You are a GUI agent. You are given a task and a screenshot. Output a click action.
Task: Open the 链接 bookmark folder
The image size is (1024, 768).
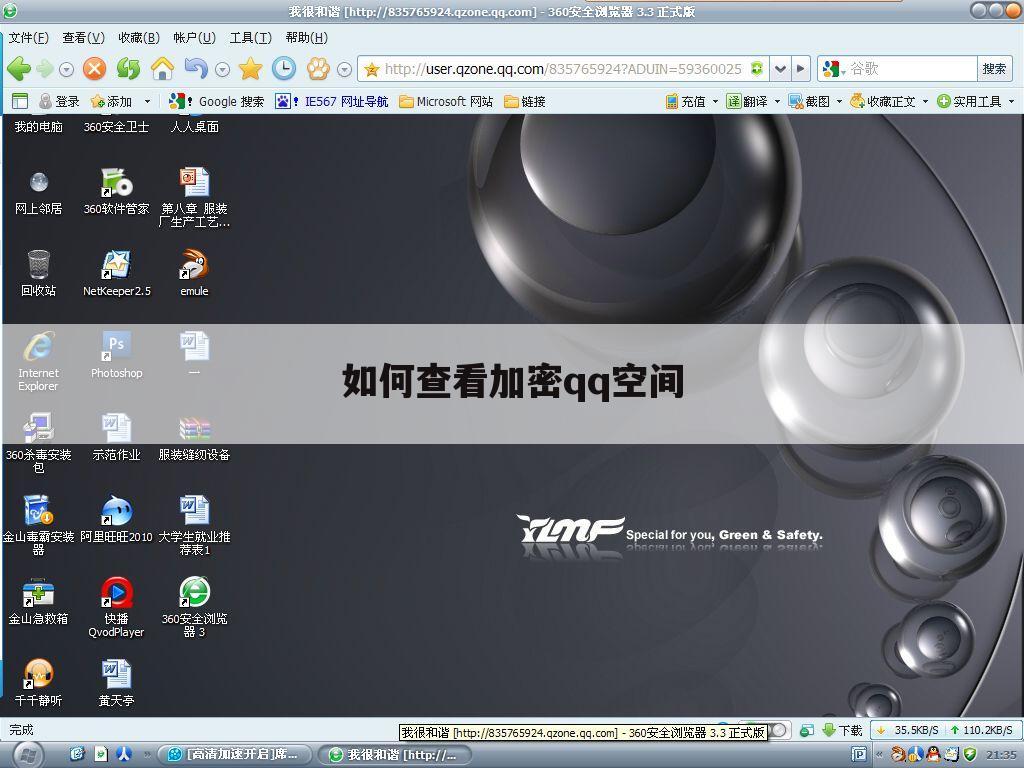(524, 101)
